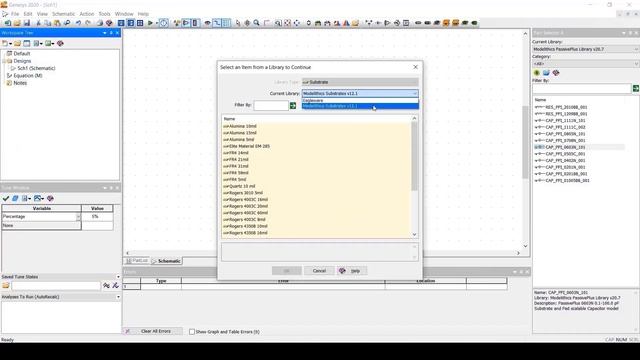The width and height of the screenshot is (640, 360).
Task: Open the Current Library dropdown in the dialog
Action: (360, 93)
